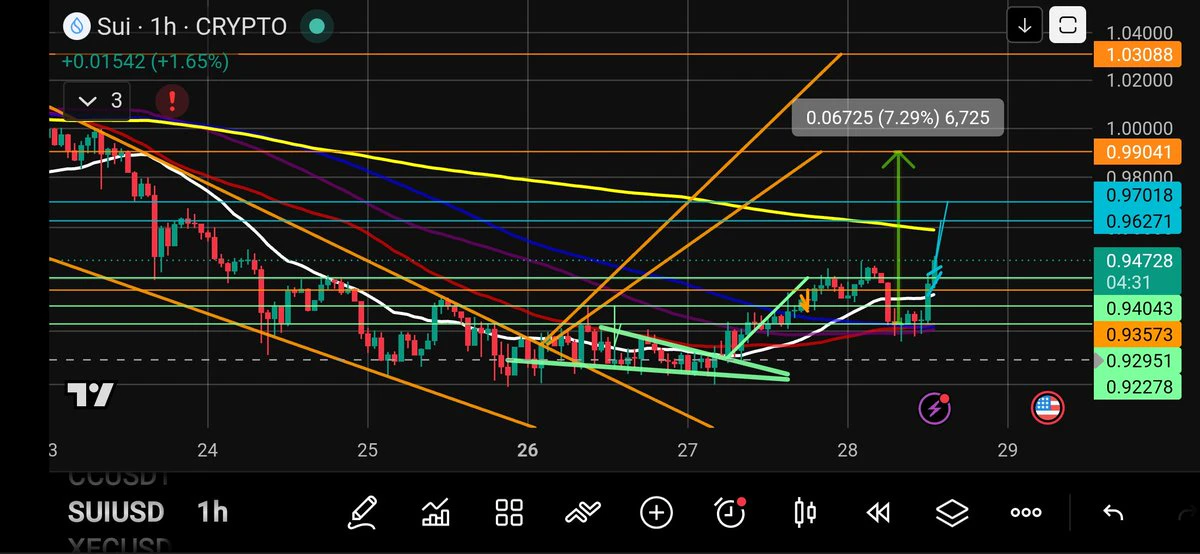Click the US flag economic event marker
The width and height of the screenshot is (1200, 554).
pos(1047,406)
